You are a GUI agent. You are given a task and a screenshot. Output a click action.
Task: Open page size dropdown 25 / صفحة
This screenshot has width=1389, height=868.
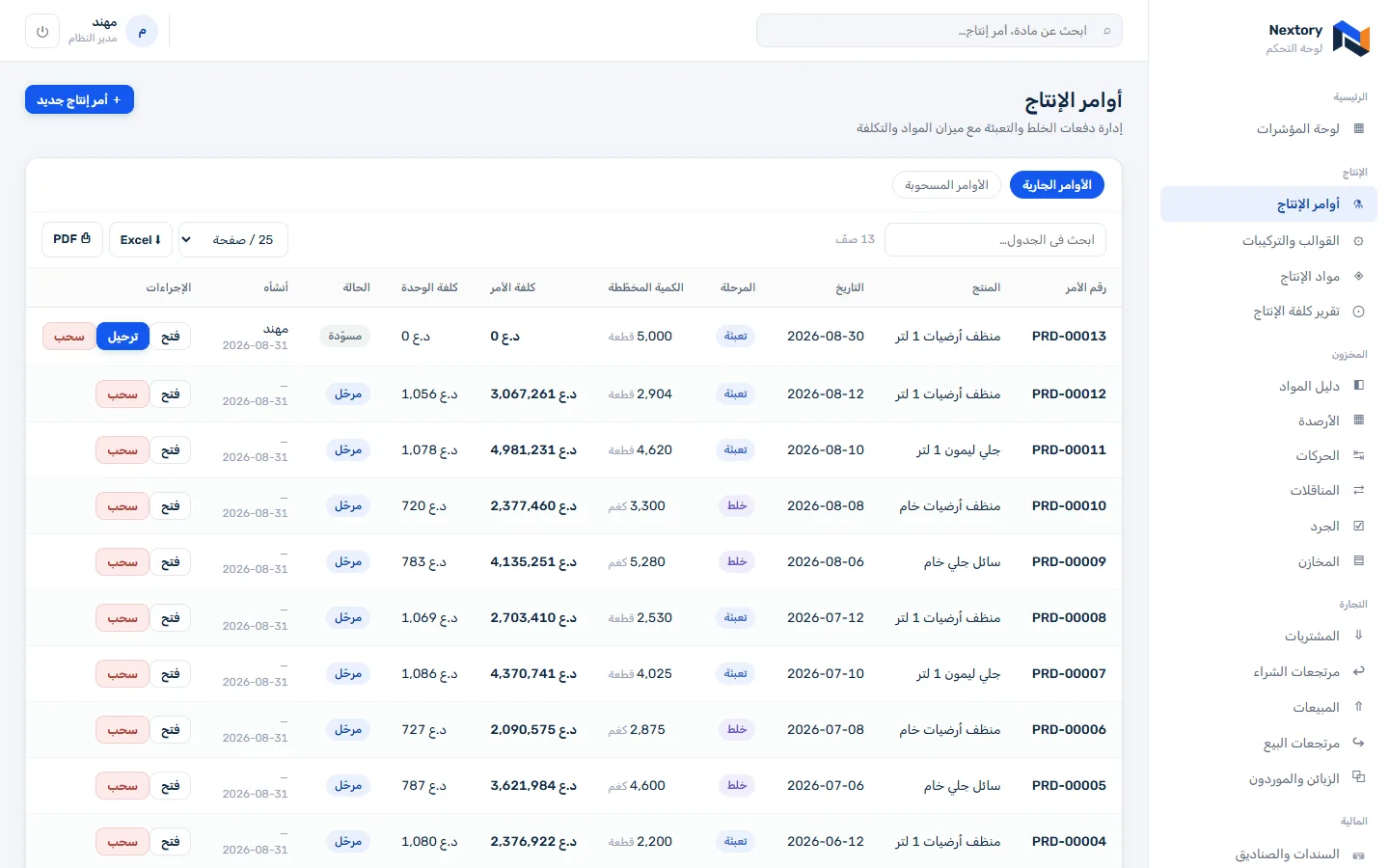click(233, 239)
